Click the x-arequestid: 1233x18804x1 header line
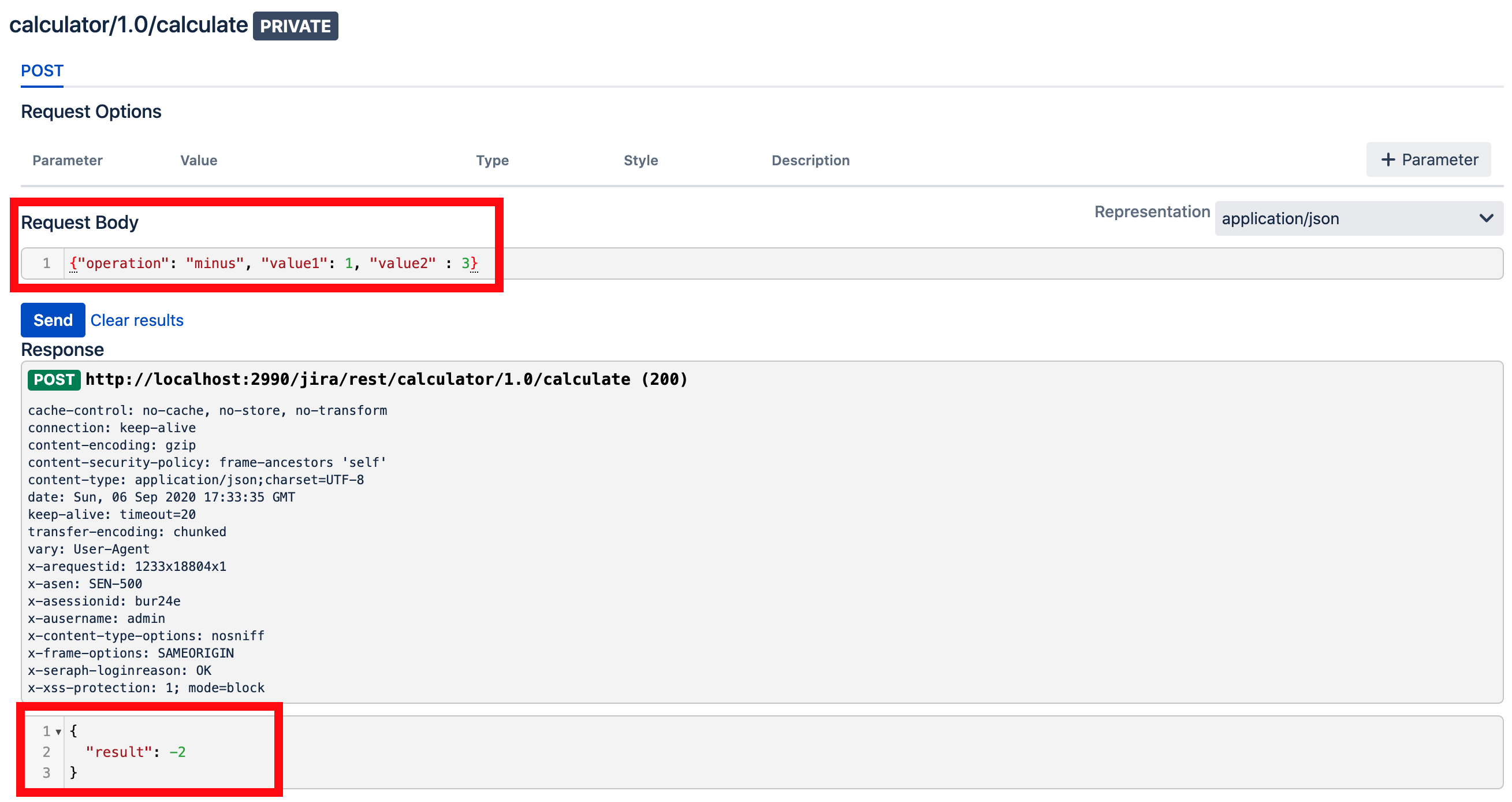 click(x=127, y=567)
